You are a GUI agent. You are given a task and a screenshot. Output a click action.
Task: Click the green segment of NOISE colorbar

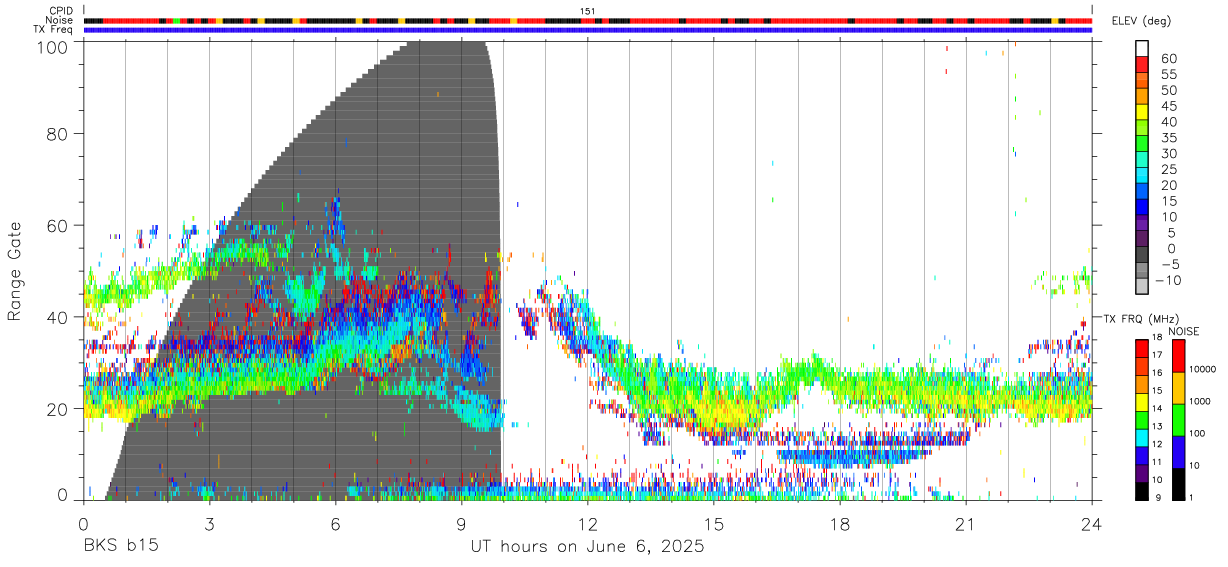(1177, 420)
